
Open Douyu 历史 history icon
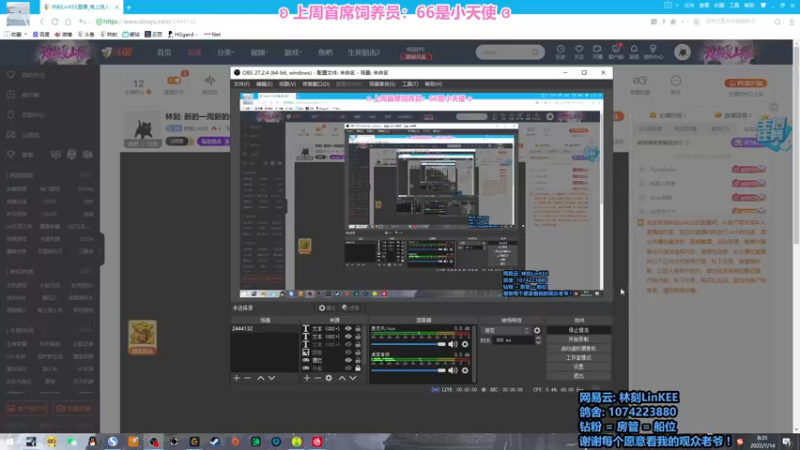561,52
